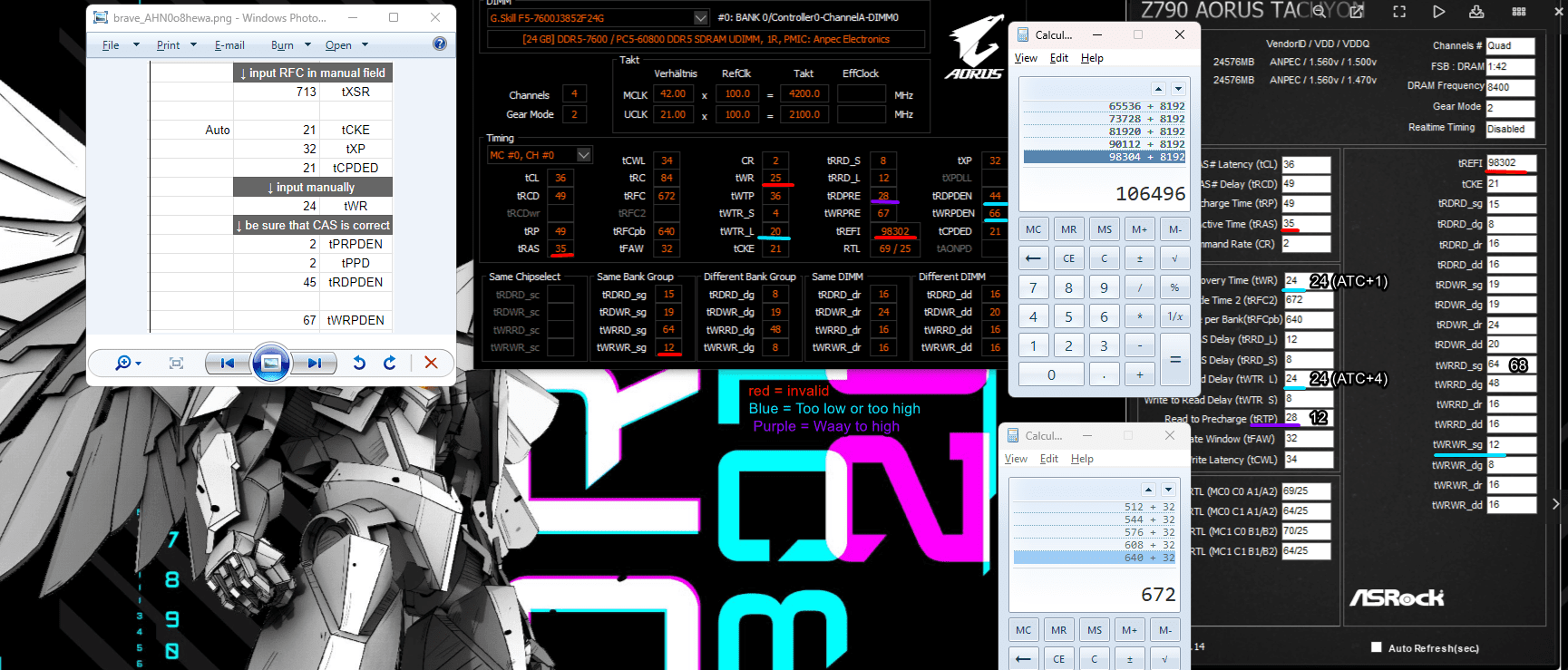Click square root key in lower calculator
This screenshot has width=1568, height=670.
1164,659
